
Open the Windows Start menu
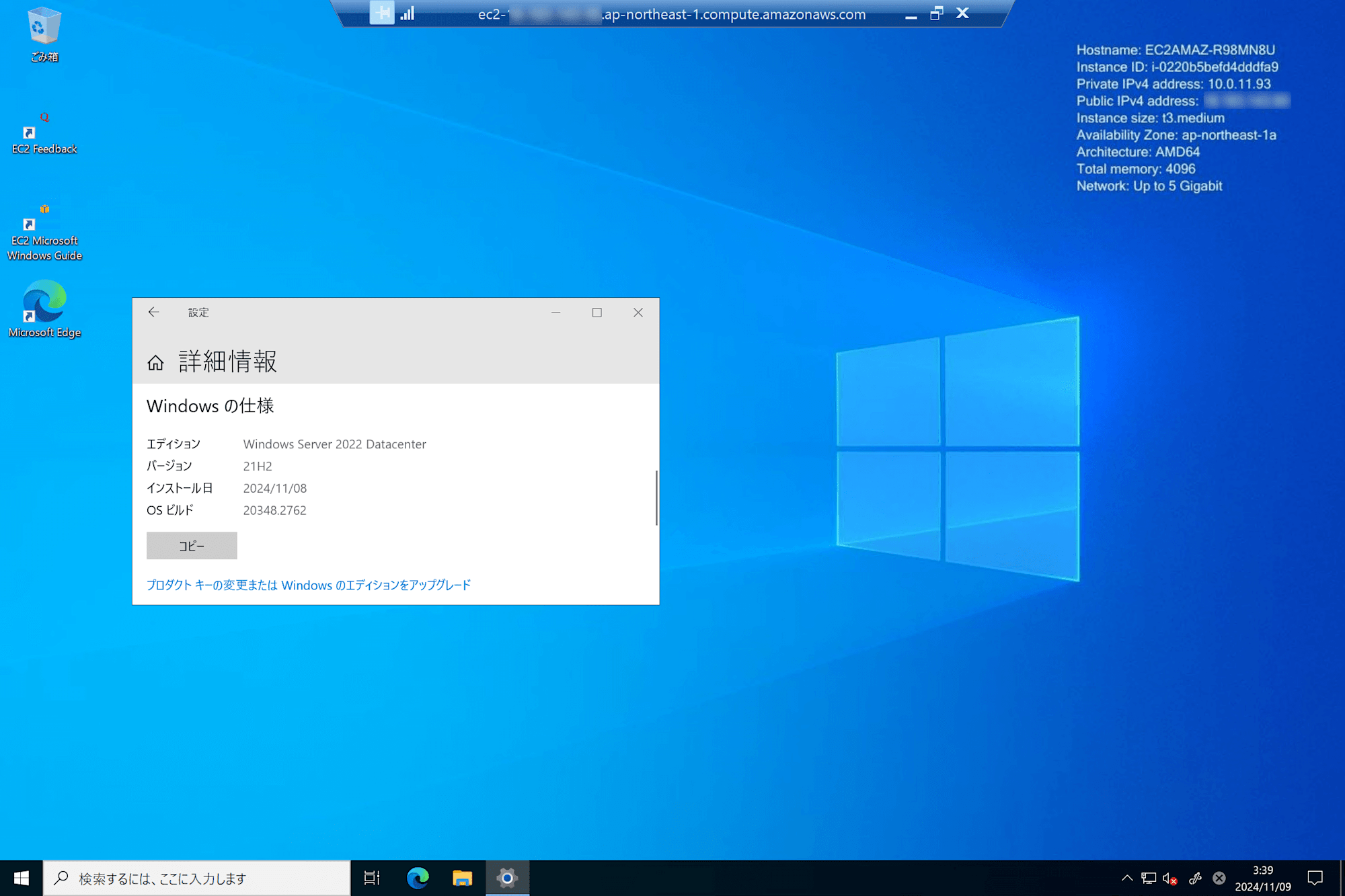[x=22, y=878]
